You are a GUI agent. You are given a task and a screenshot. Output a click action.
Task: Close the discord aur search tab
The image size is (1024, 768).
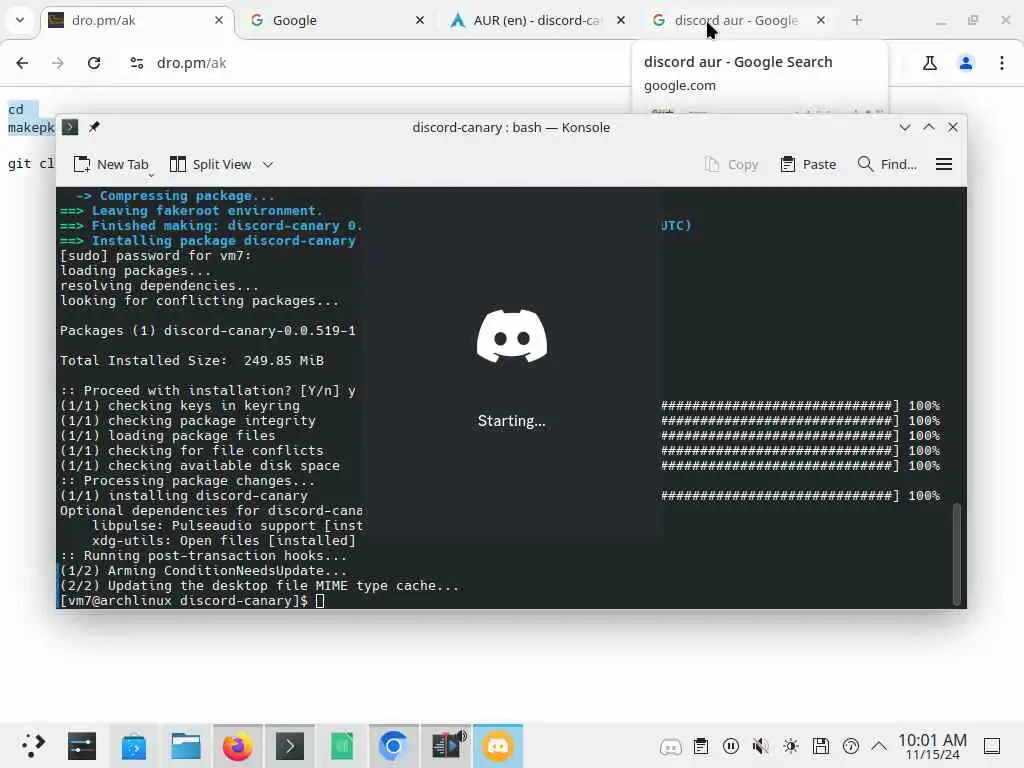pos(821,20)
